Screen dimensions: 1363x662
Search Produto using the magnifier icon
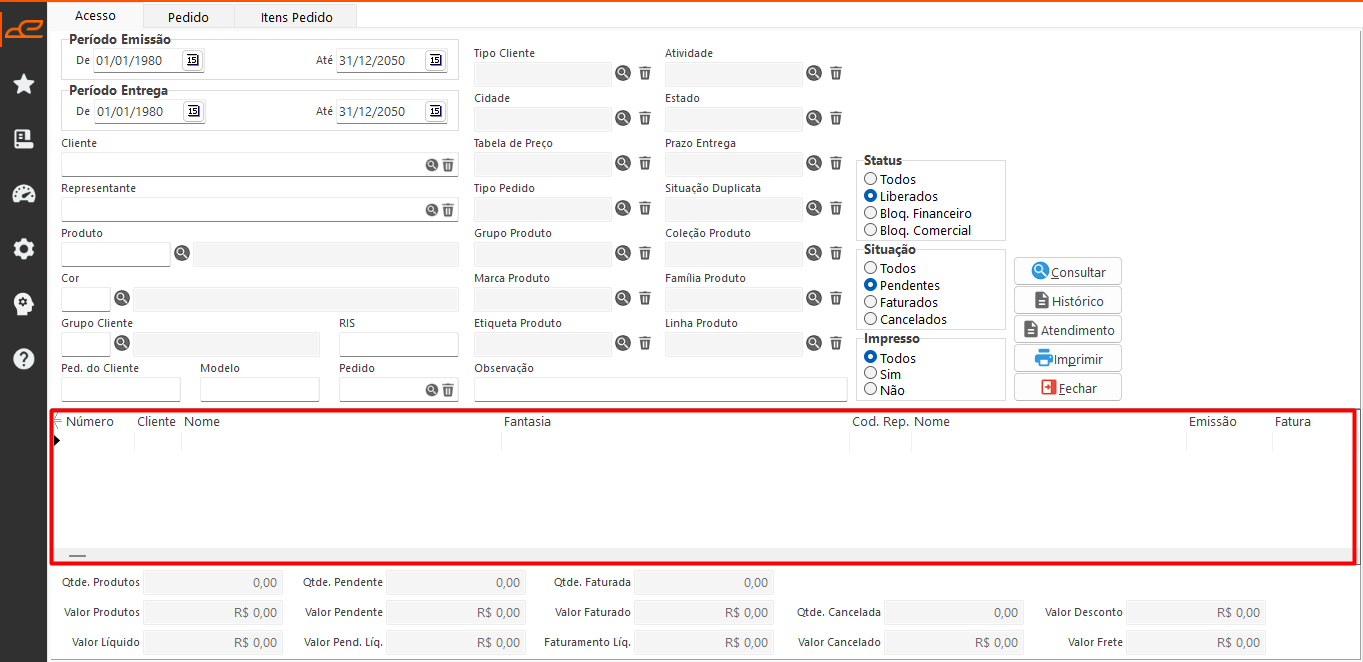click(182, 254)
